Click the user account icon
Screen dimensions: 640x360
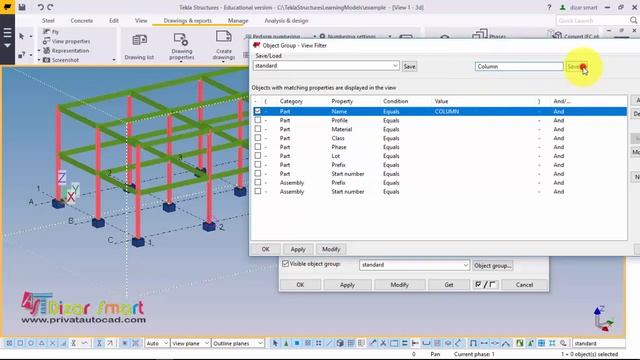click(x=563, y=7)
